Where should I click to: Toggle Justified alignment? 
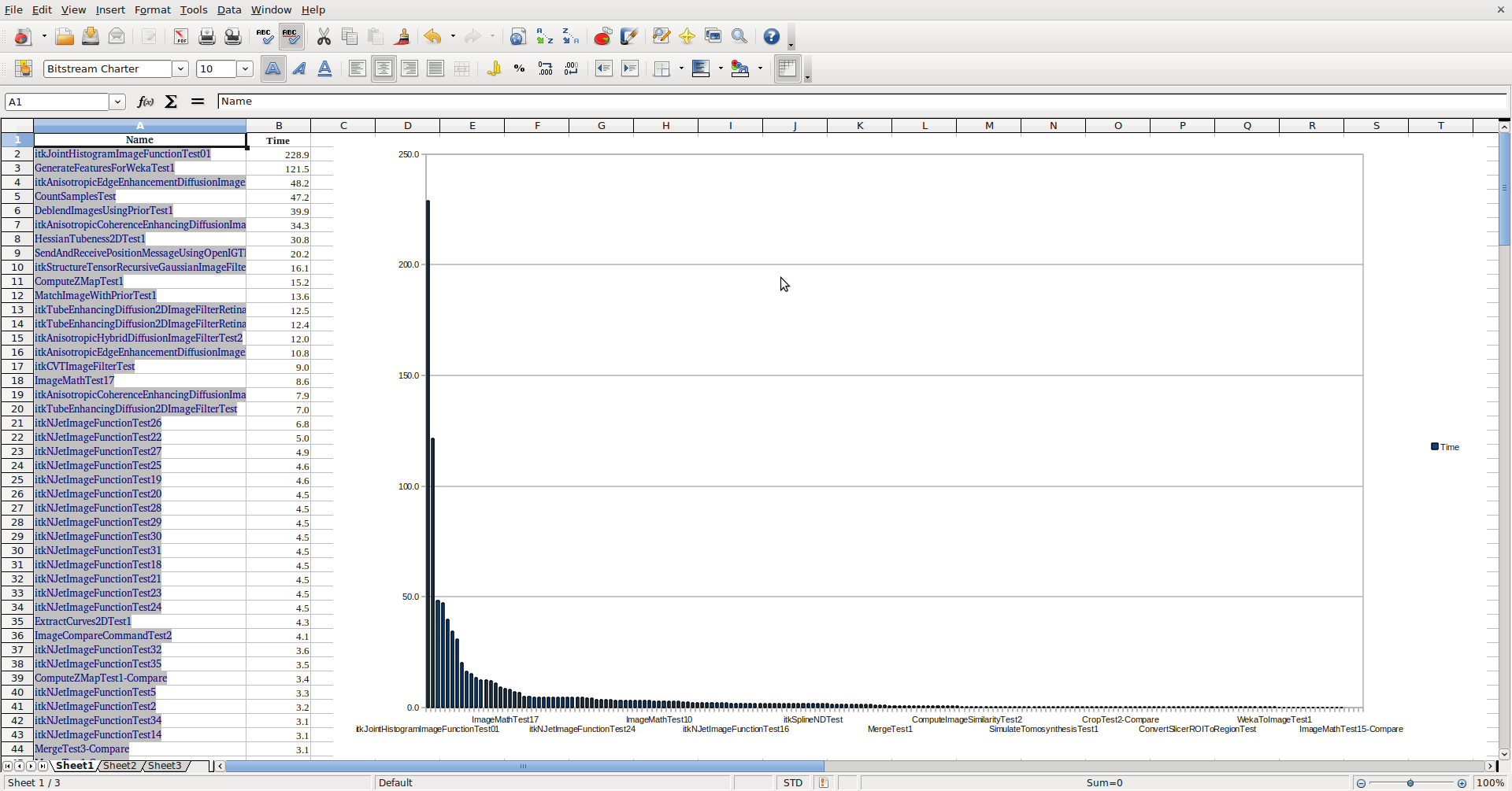(x=435, y=68)
